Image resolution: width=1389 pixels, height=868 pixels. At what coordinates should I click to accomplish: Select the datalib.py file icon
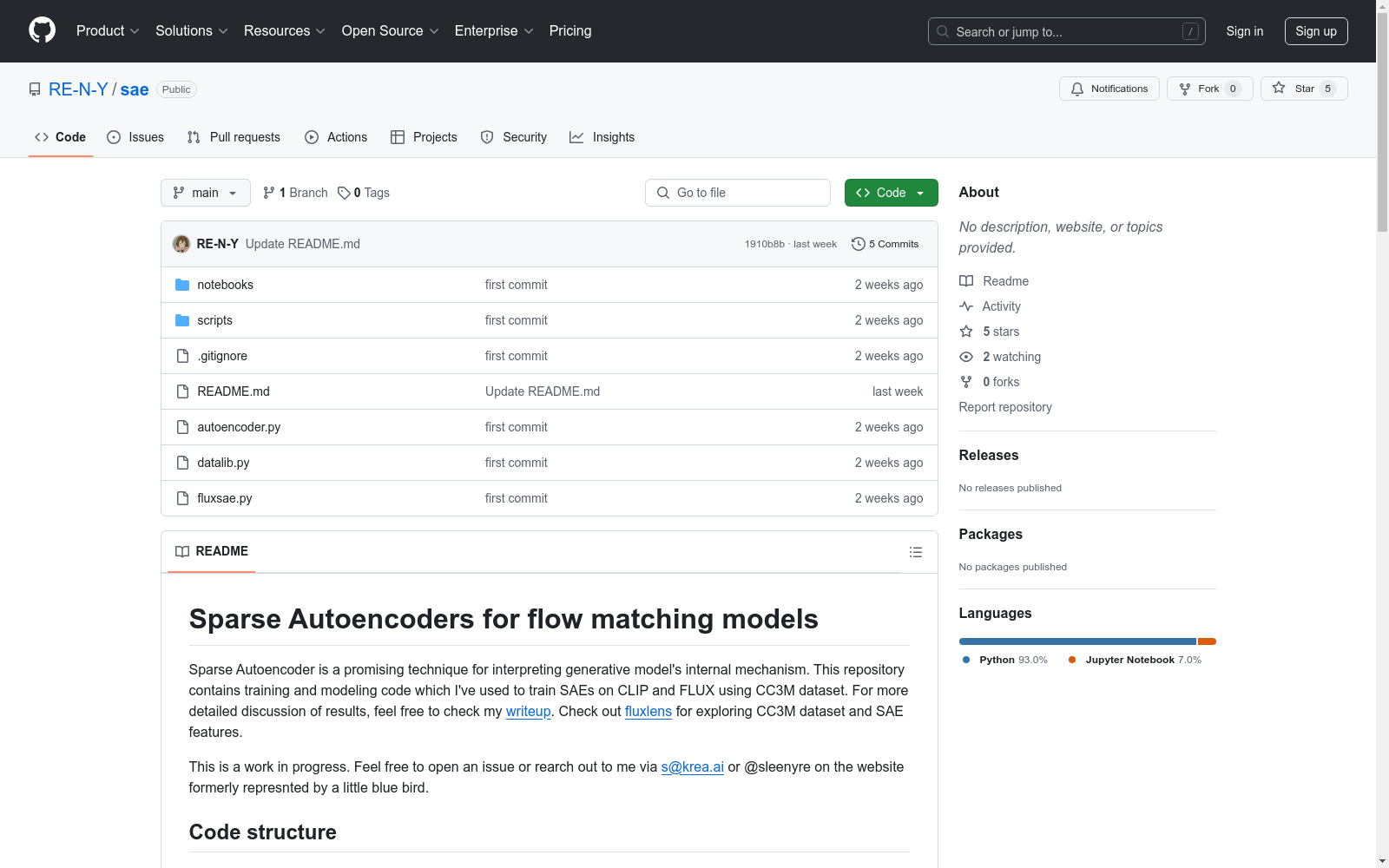(x=182, y=463)
